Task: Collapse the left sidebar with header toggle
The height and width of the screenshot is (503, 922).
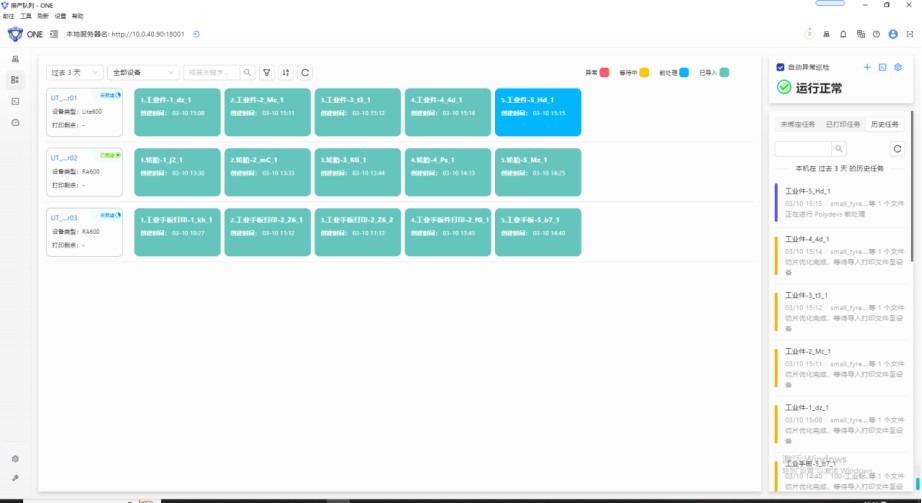Action: (54, 34)
